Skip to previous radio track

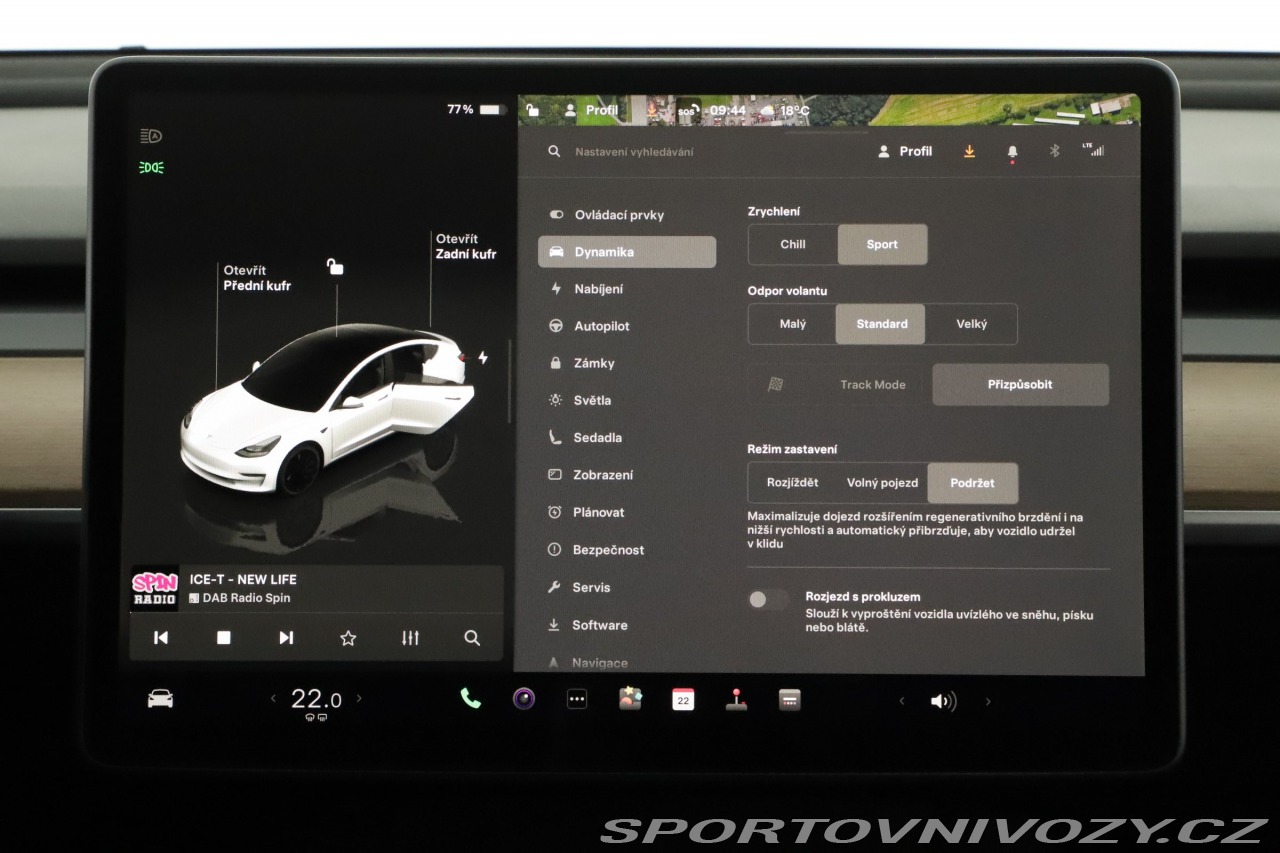[161, 638]
